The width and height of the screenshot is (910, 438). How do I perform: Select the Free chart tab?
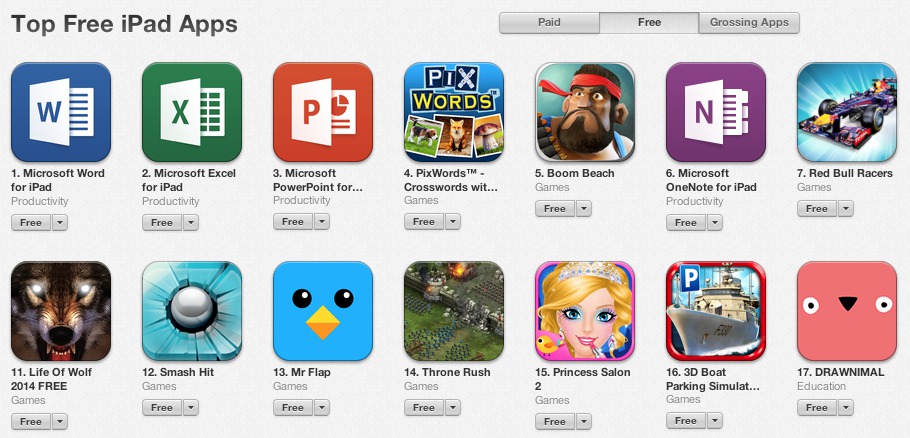[649, 23]
